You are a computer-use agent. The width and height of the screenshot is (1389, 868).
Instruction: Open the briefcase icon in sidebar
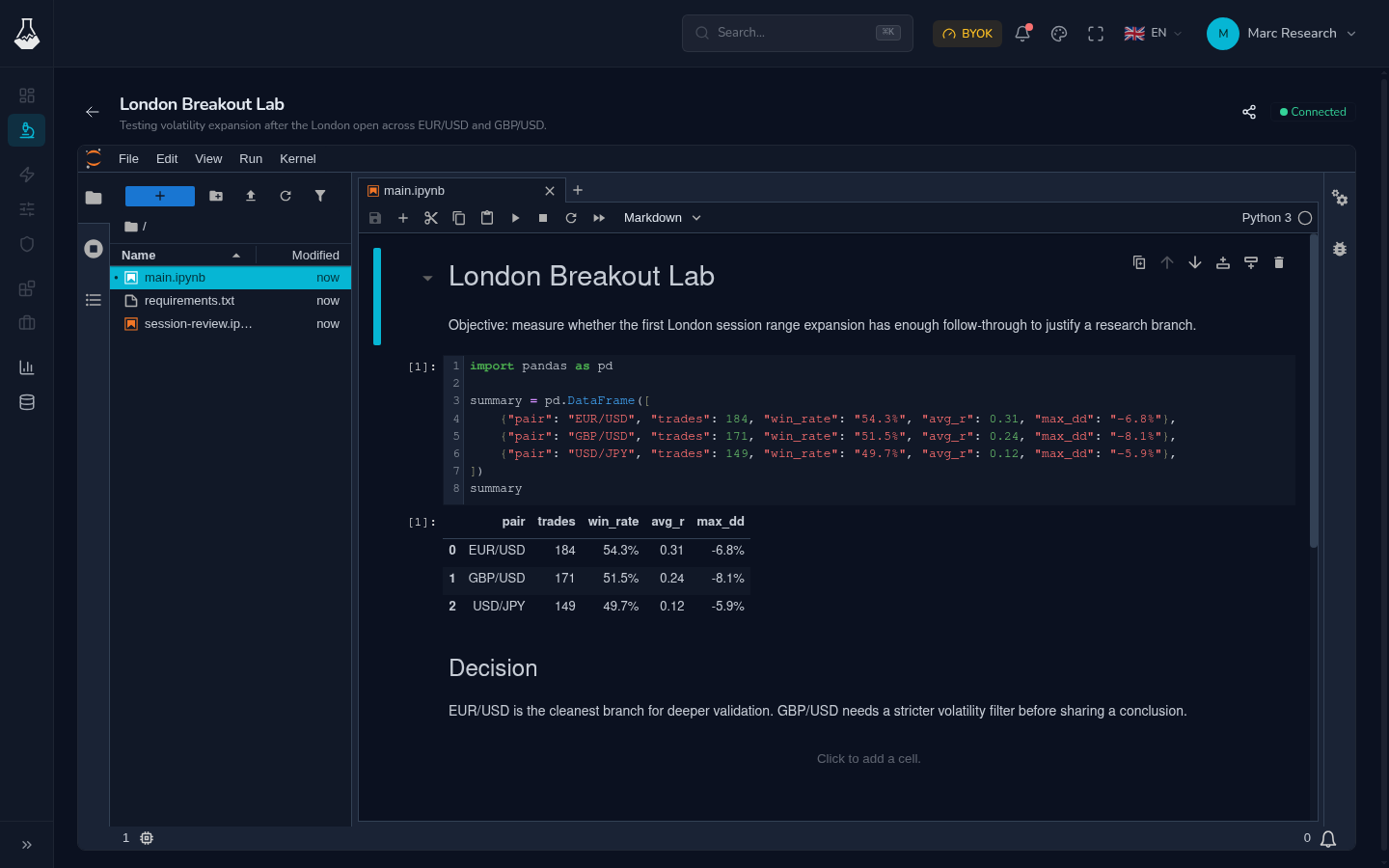27,323
